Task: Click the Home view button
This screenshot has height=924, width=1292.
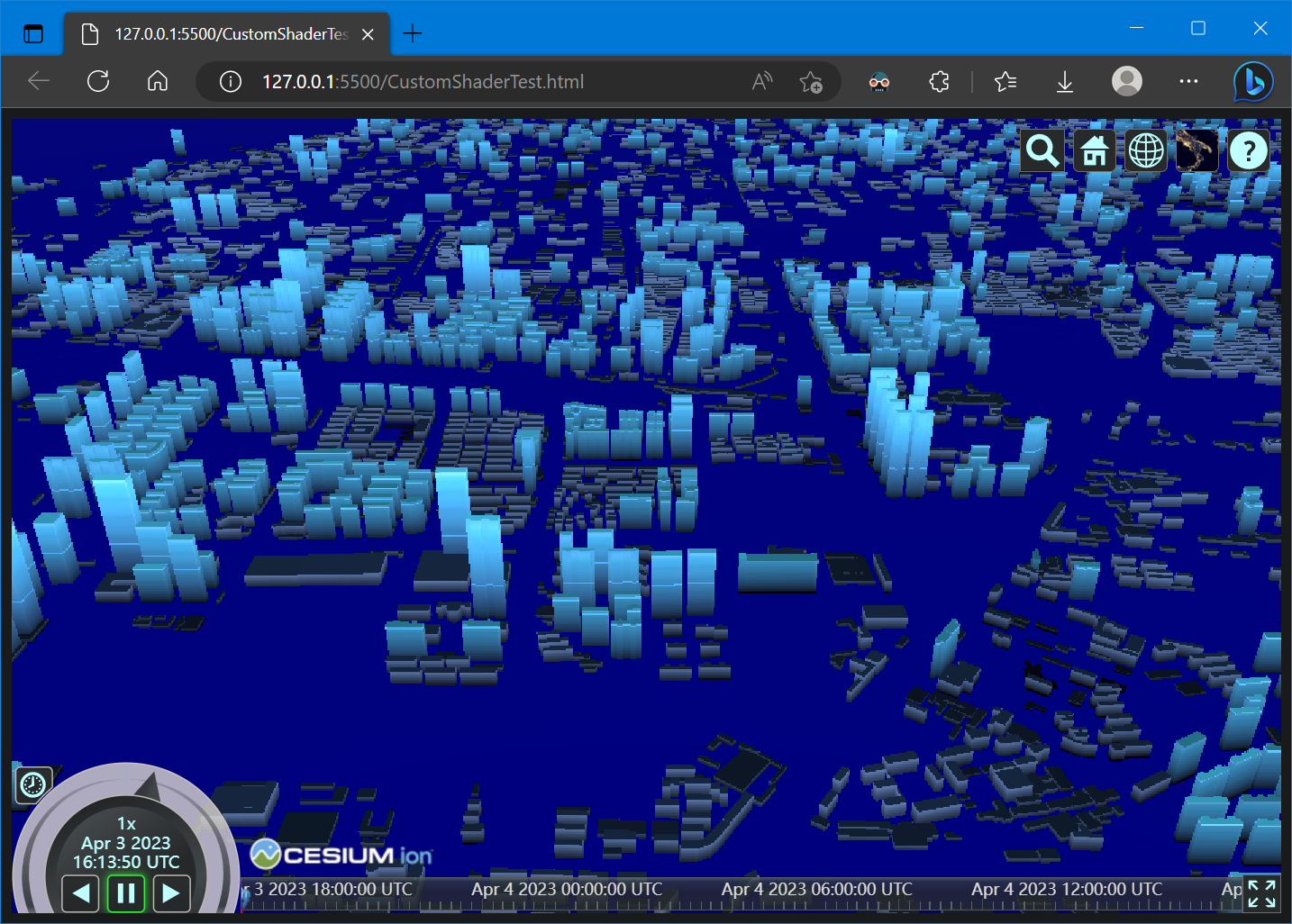Action: (x=1094, y=151)
